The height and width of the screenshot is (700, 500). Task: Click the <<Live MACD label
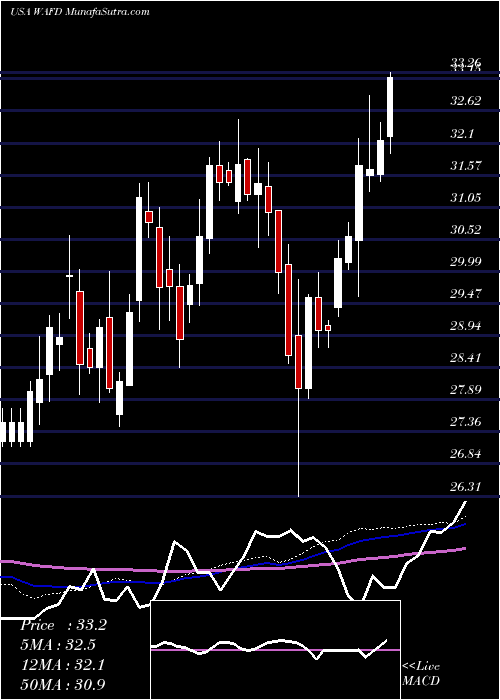click(x=421, y=673)
